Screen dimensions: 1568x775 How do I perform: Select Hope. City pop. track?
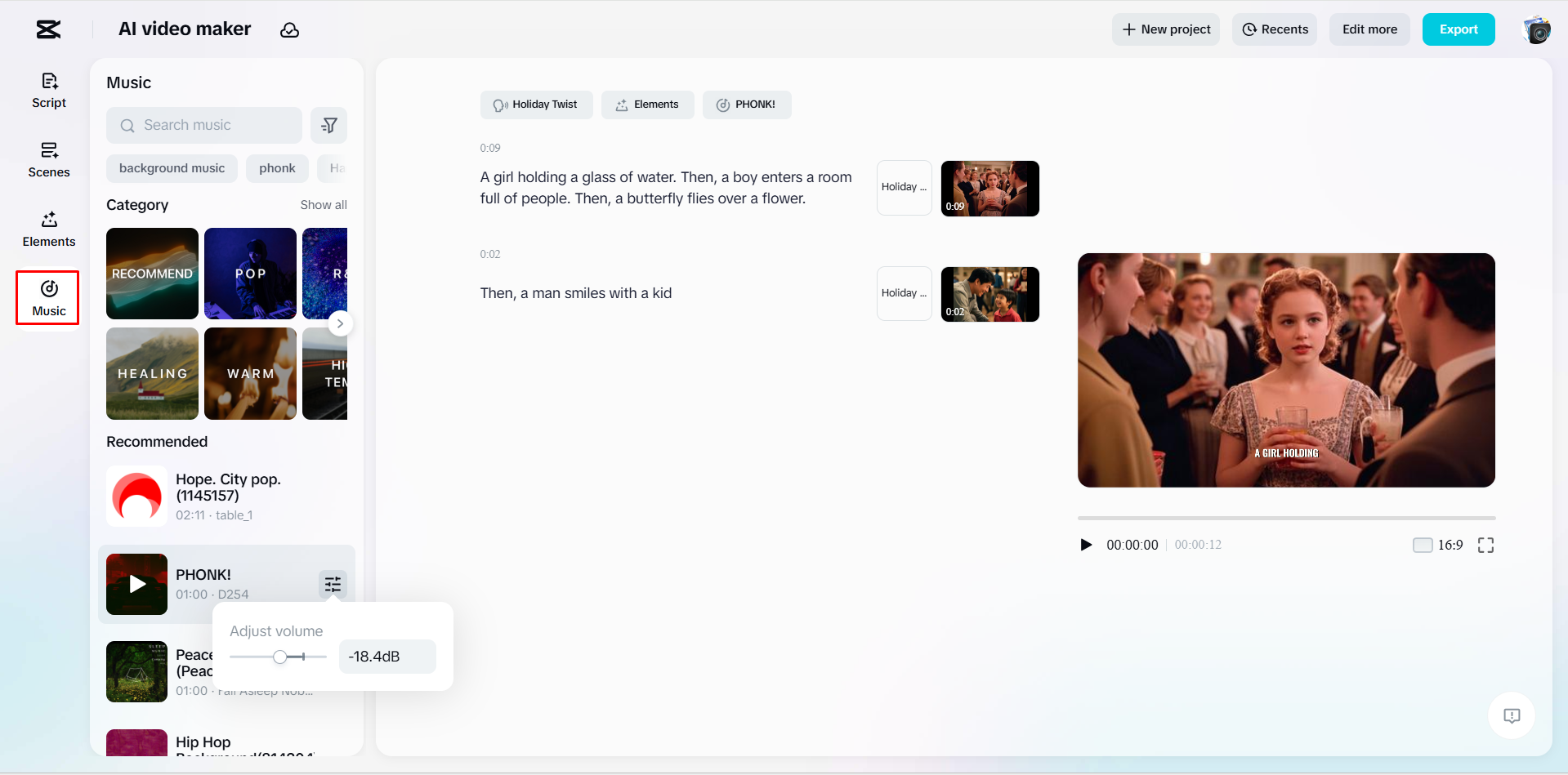coord(226,497)
